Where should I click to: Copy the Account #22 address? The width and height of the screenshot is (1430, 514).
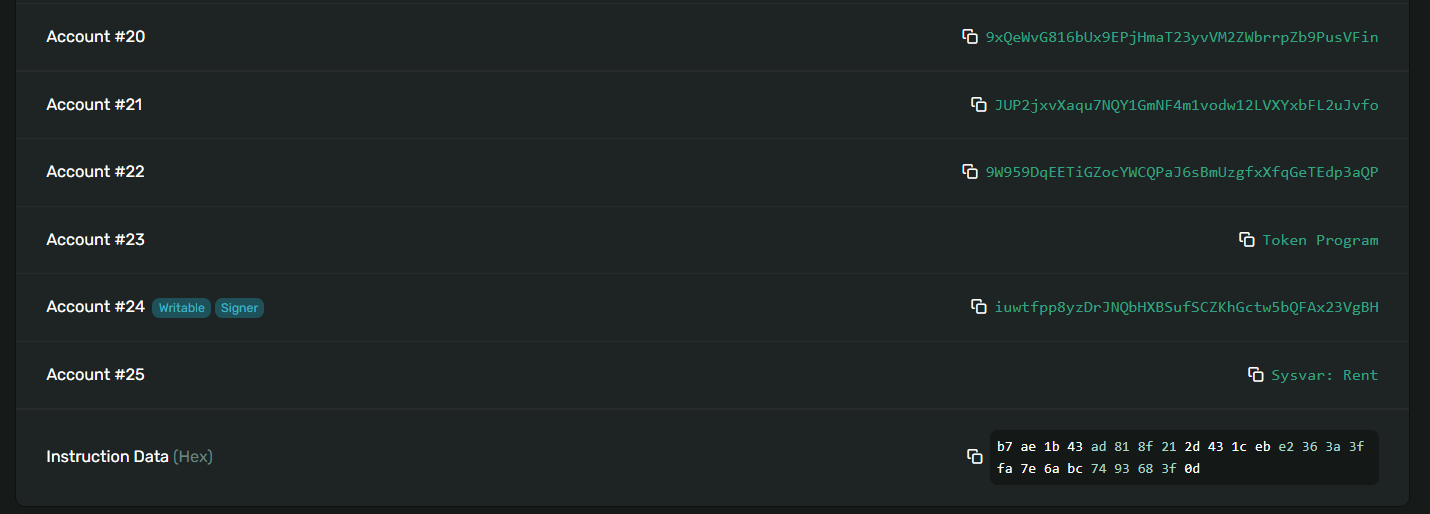click(x=969, y=172)
